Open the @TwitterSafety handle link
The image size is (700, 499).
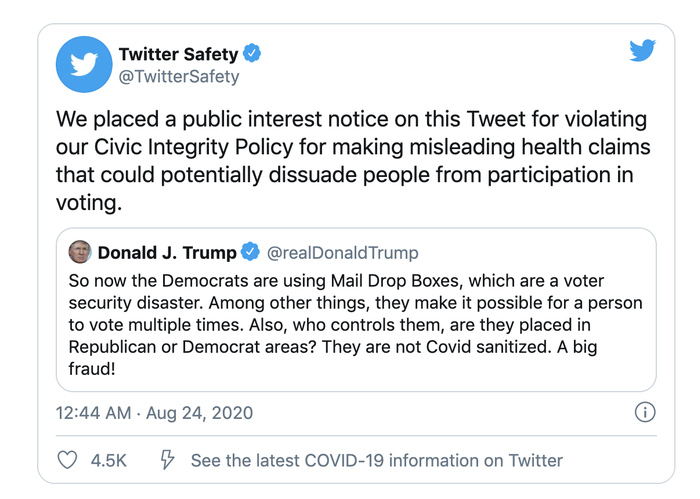(179, 76)
